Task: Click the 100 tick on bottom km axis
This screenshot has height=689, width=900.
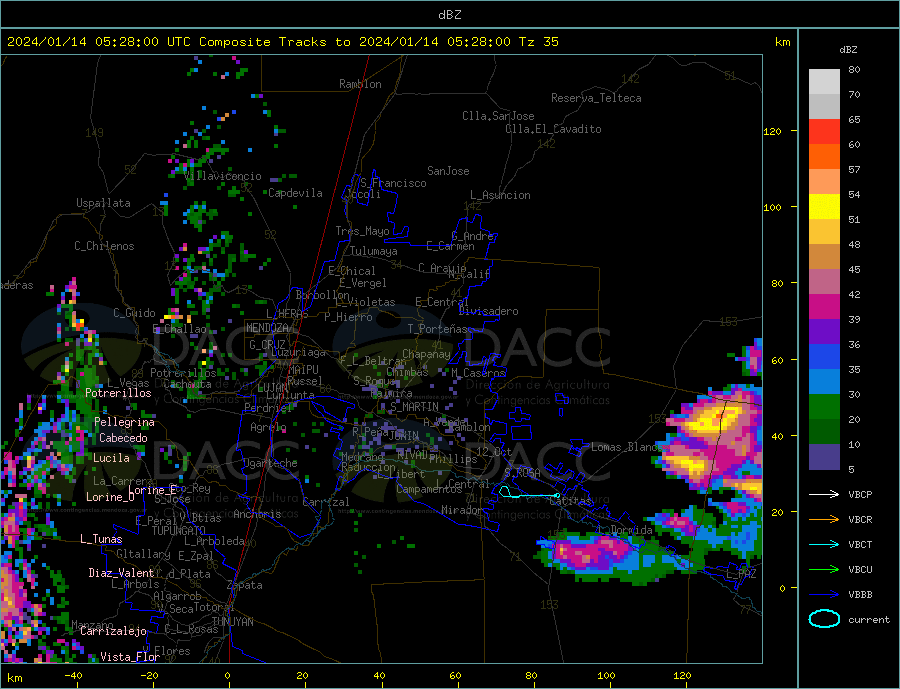Action: pos(606,676)
